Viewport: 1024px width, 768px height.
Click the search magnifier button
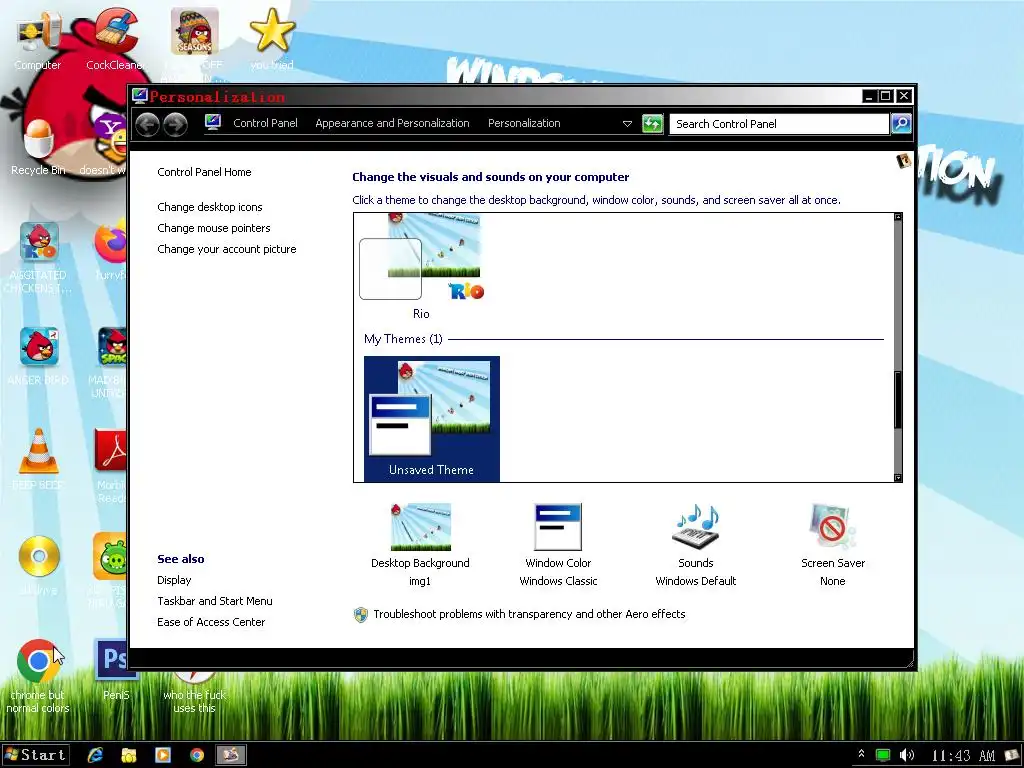click(x=901, y=123)
